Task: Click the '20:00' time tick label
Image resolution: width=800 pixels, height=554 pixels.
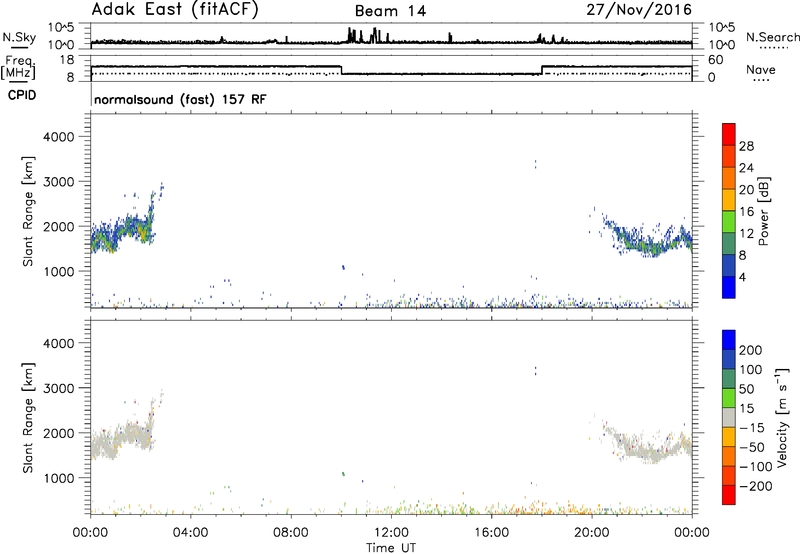Action: [x=592, y=533]
